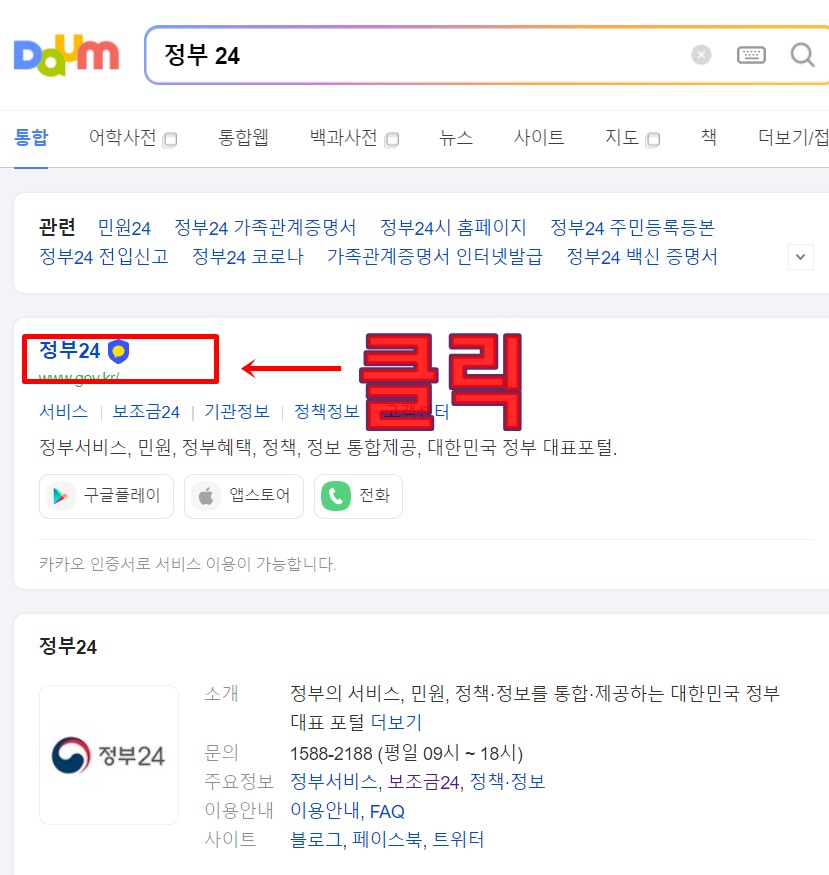Click 더보기 after the 소개 text
The image size is (829, 875).
tap(397, 723)
